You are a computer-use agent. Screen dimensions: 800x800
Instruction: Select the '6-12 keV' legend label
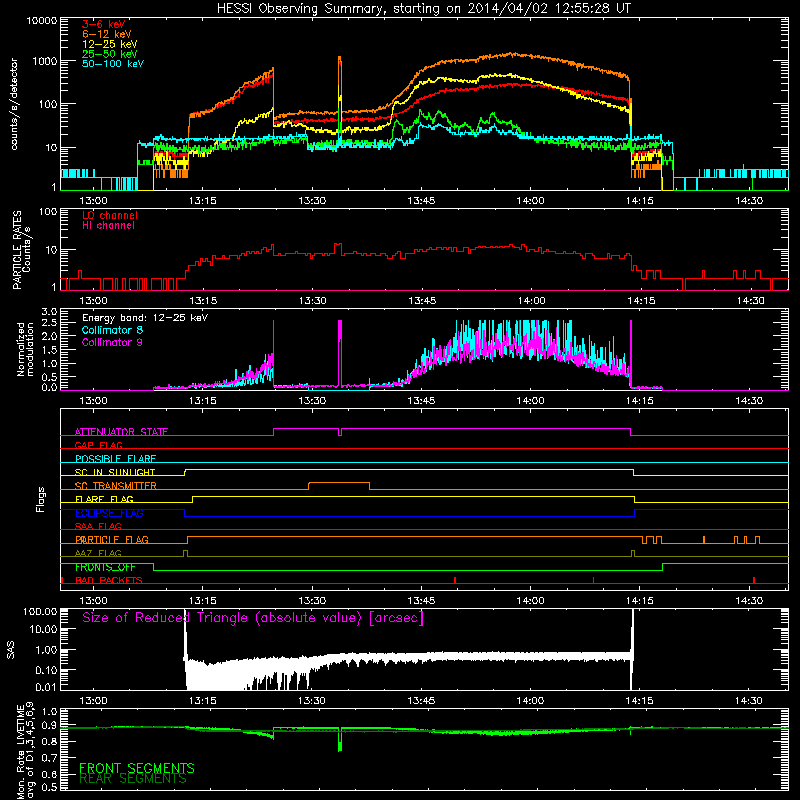107,34
